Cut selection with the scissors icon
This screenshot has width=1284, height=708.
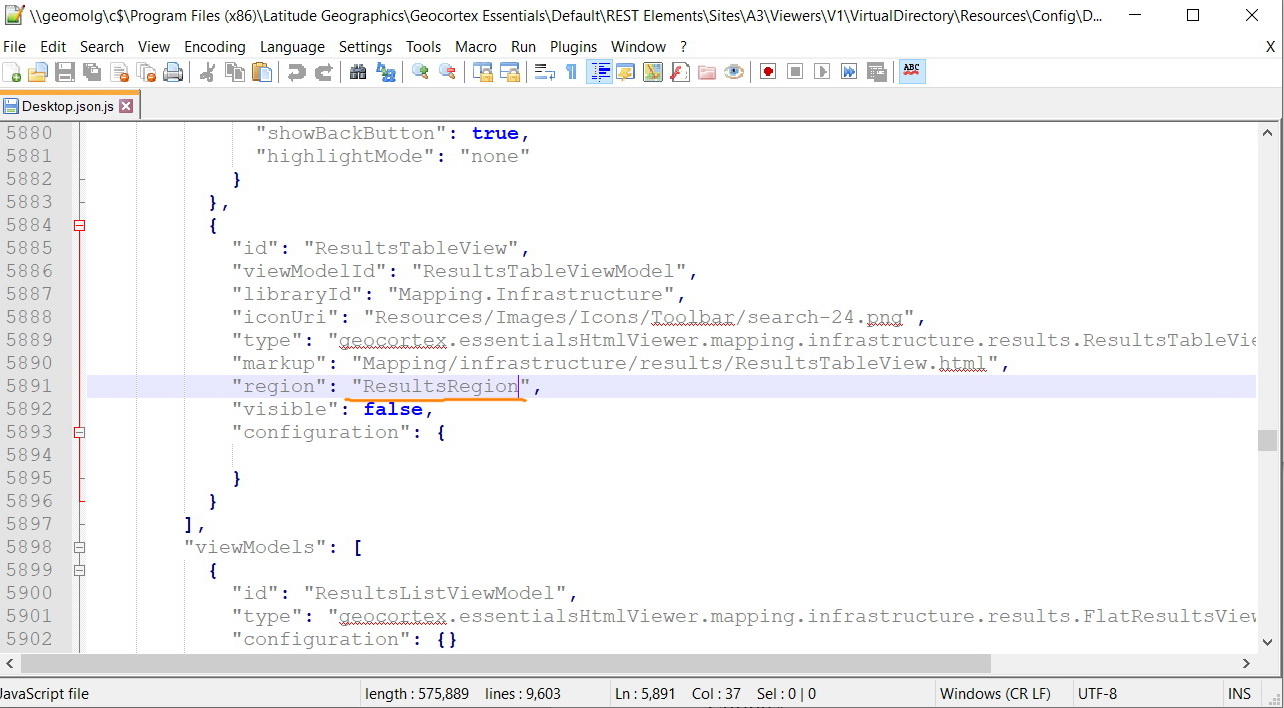[x=208, y=72]
